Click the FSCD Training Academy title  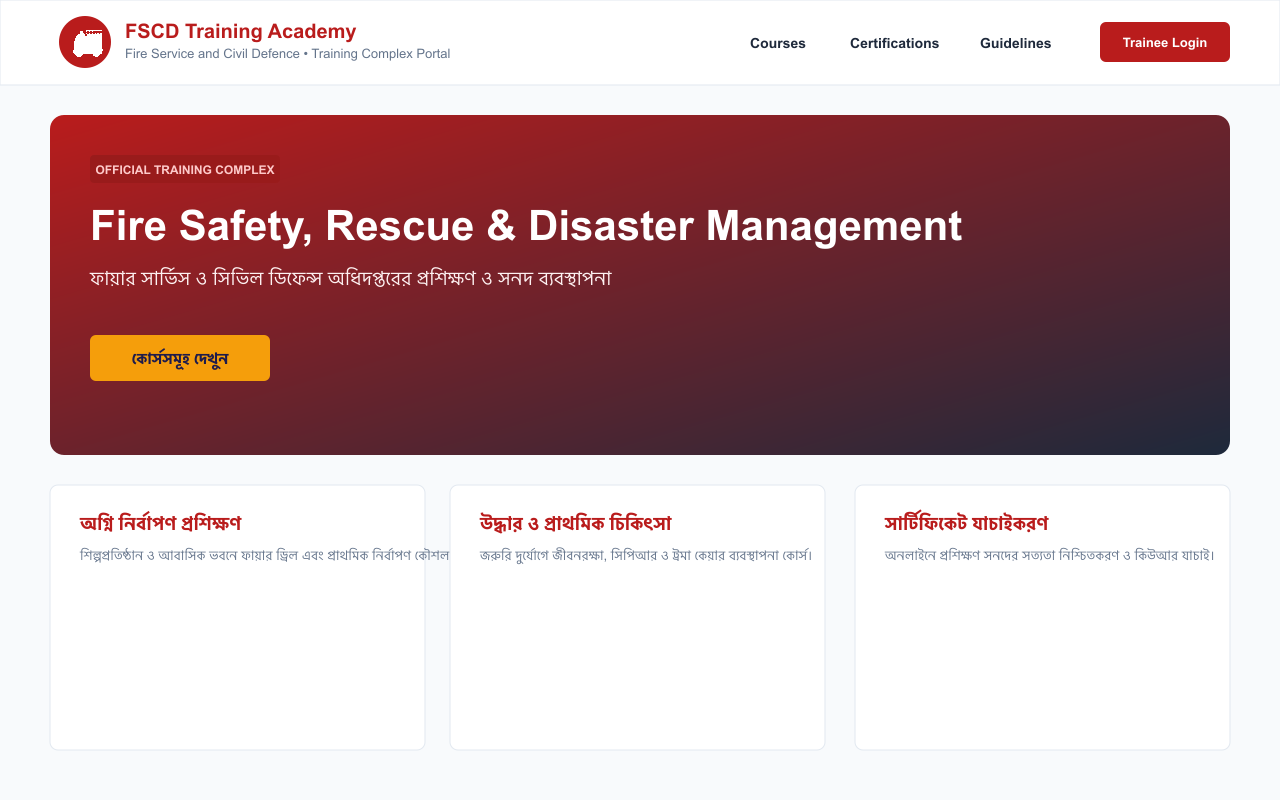click(240, 31)
